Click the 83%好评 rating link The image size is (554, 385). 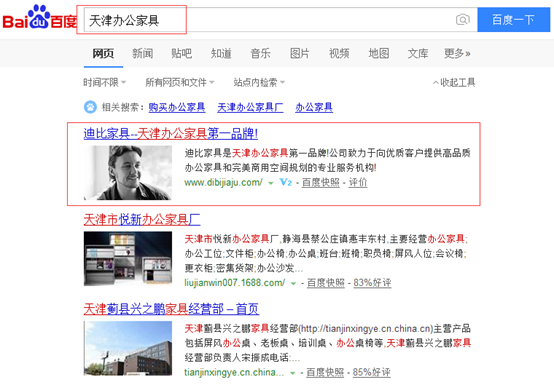[x=372, y=283]
